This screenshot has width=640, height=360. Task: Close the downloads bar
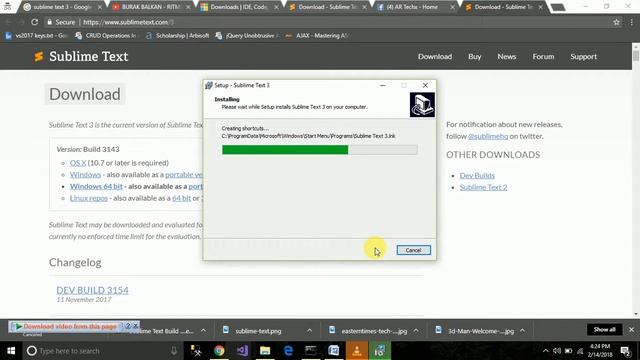(631, 329)
